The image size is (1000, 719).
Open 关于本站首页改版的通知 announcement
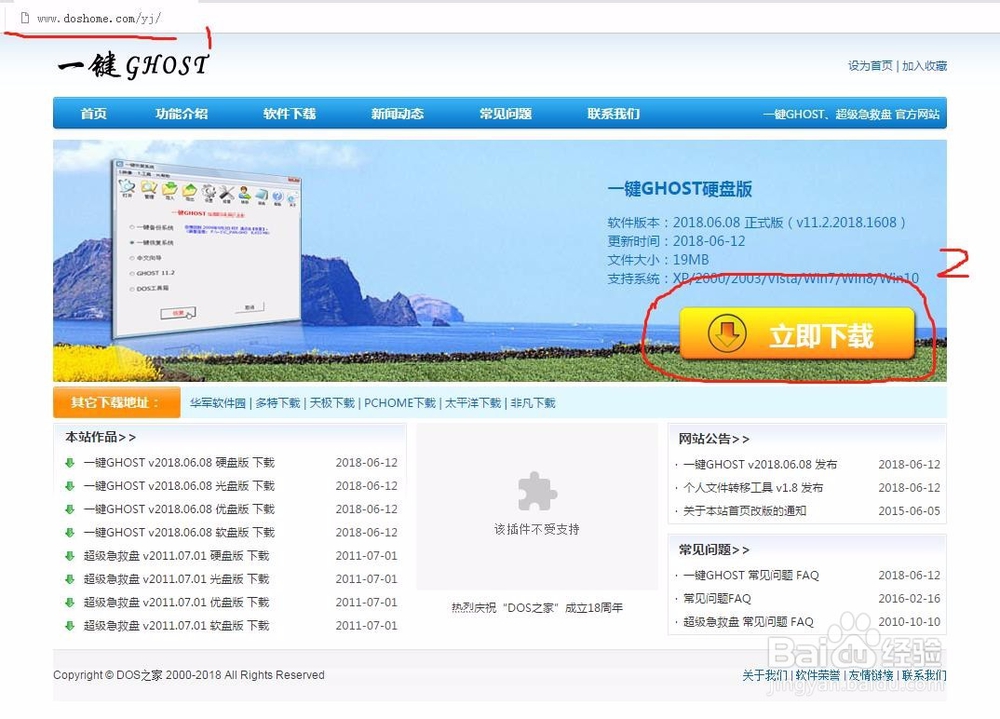[x=745, y=511]
